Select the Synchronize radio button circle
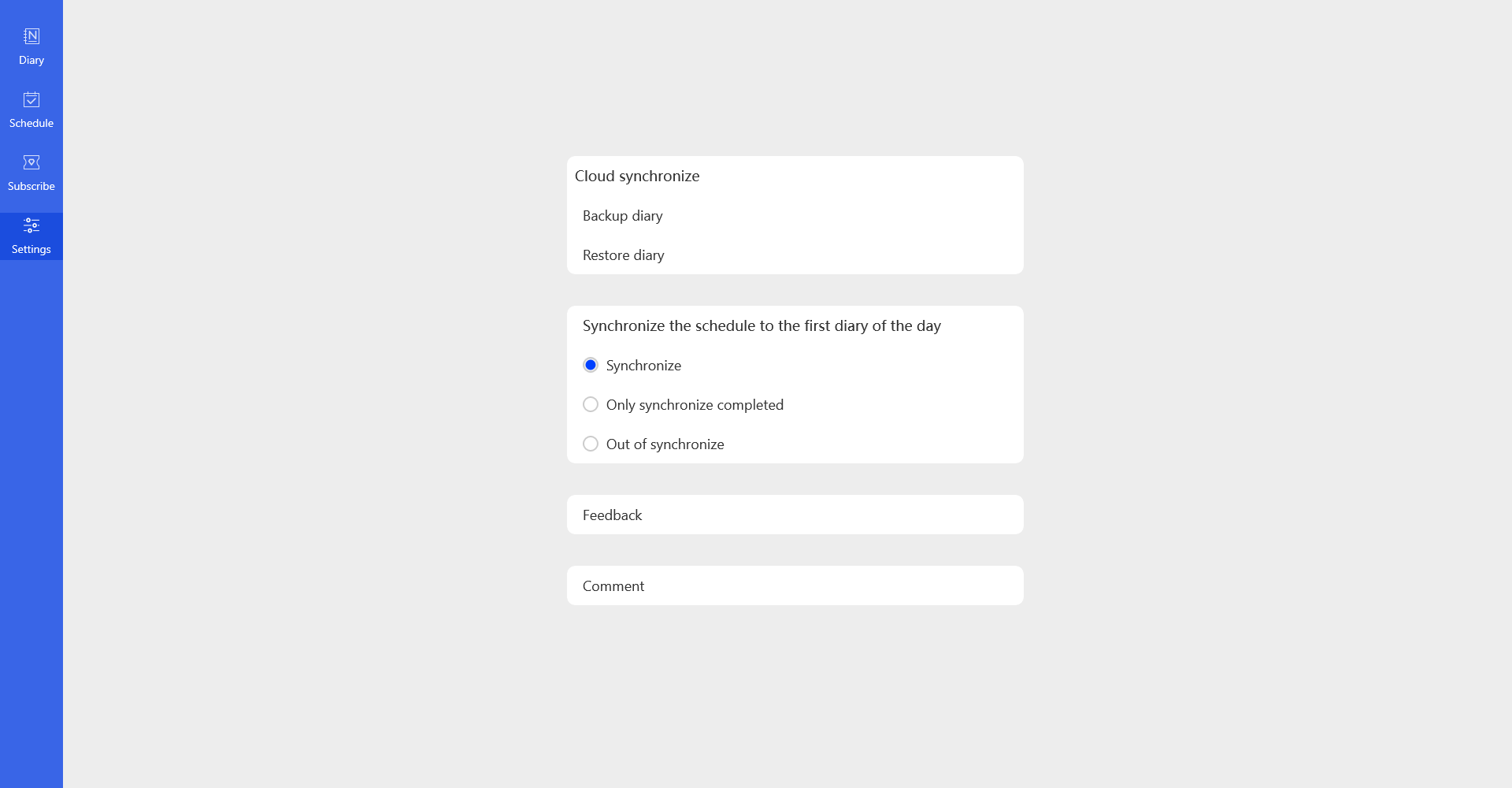This screenshot has height=788, width=1512. pos(591,365)
